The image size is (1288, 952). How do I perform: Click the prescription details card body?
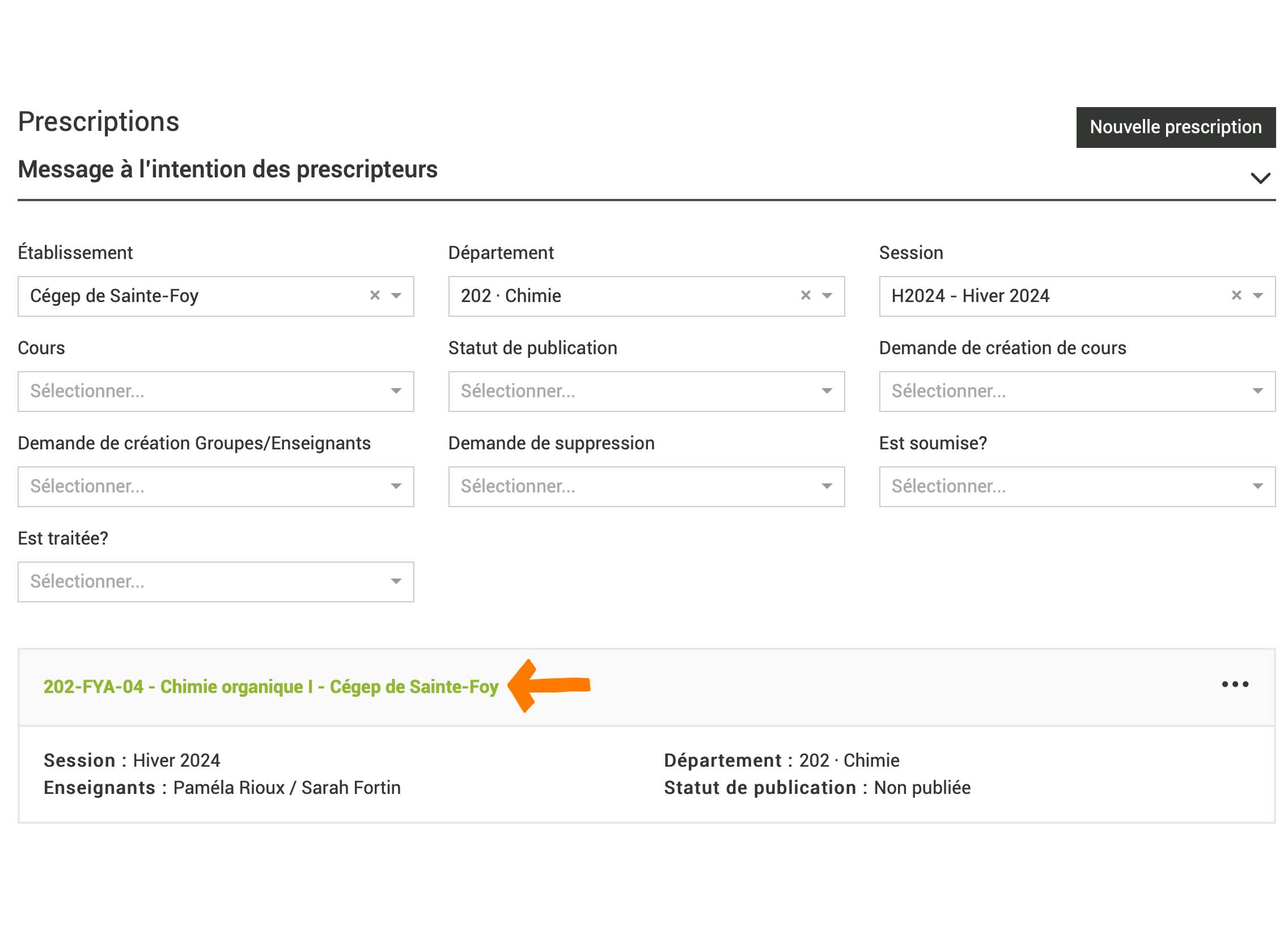519,774
